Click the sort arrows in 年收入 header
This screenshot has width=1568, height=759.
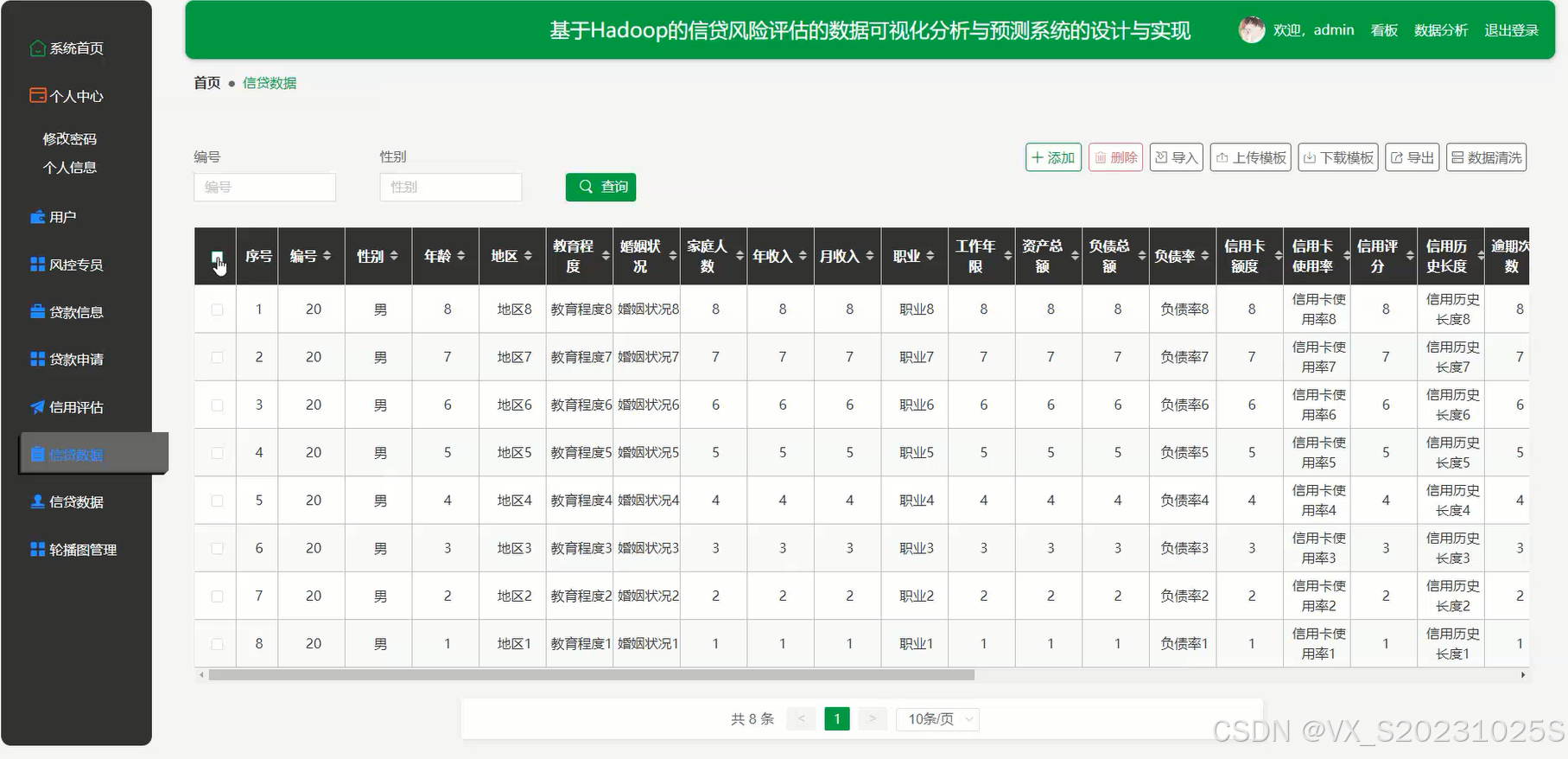tap(803, 256)
